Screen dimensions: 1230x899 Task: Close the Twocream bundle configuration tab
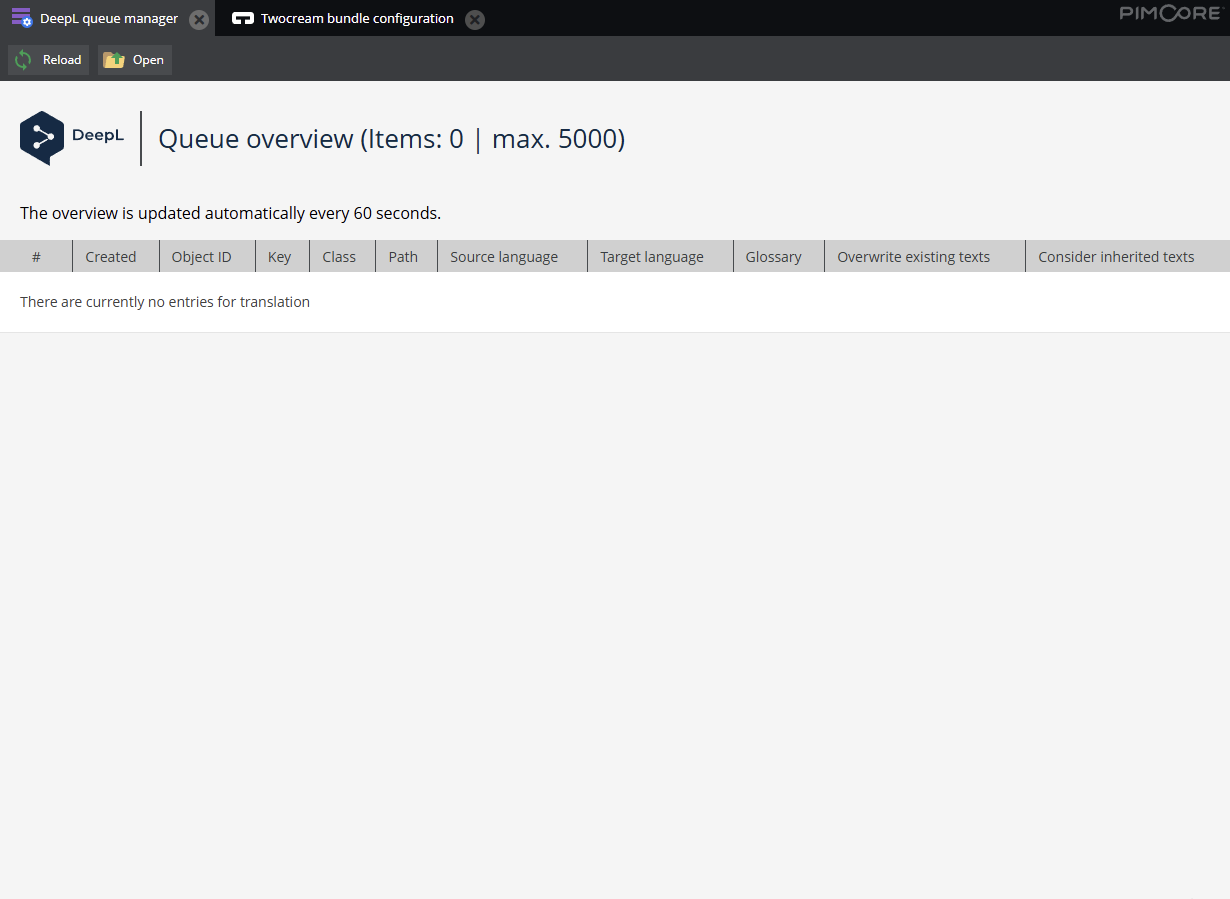[475, 20]
